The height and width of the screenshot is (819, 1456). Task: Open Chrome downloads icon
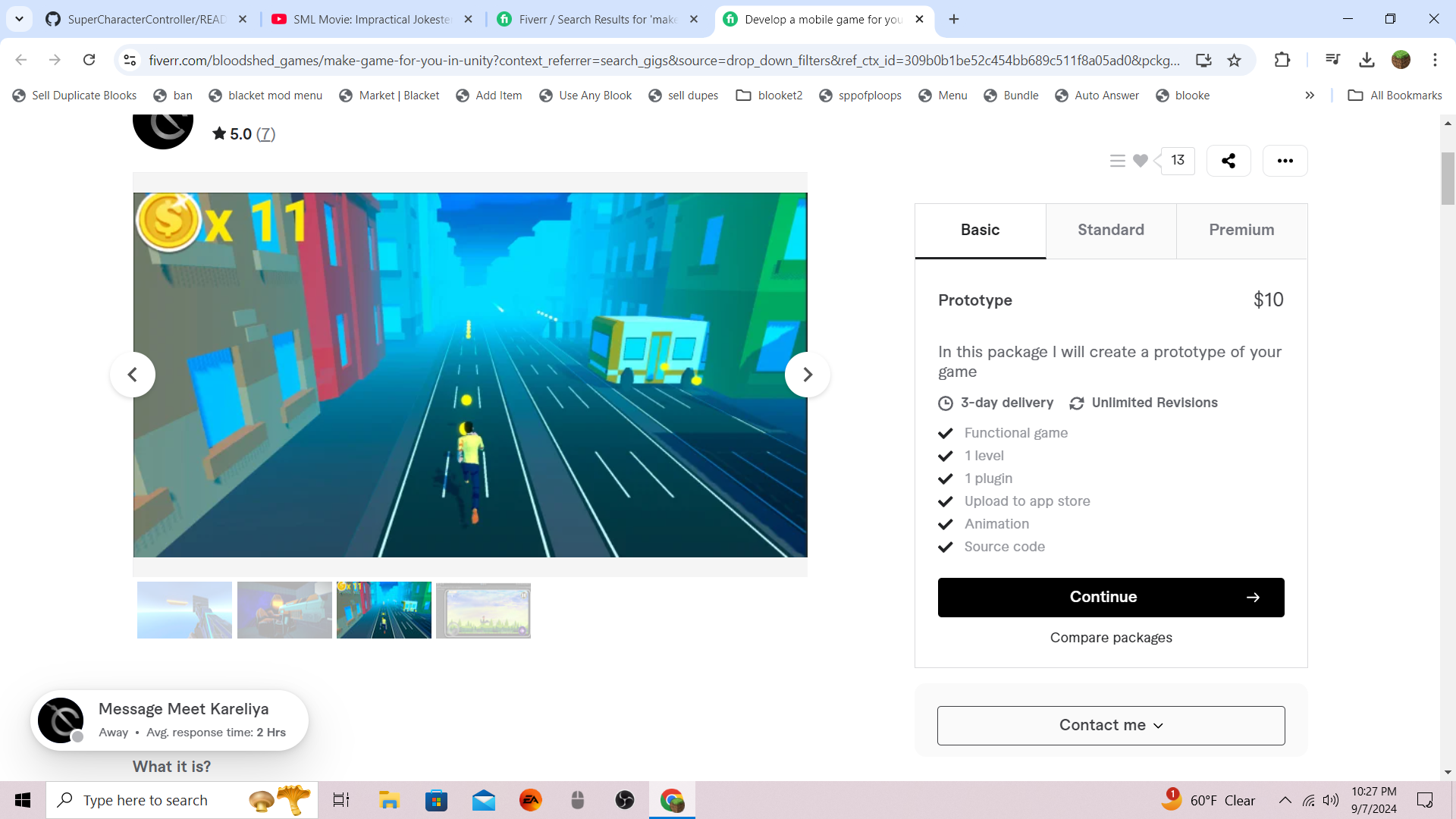point(1367,60)
